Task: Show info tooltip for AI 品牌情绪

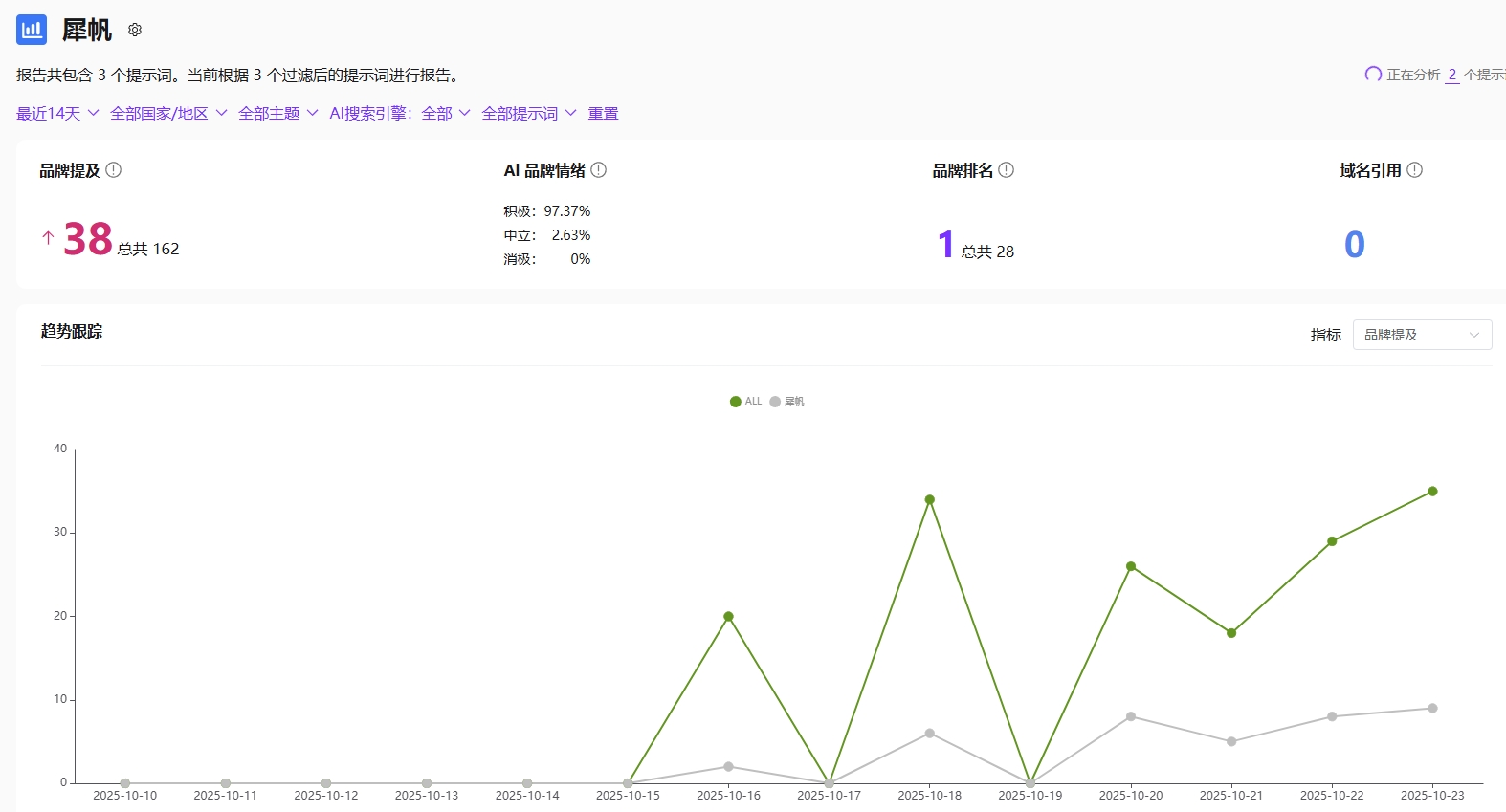Action: tap(599, 170)
